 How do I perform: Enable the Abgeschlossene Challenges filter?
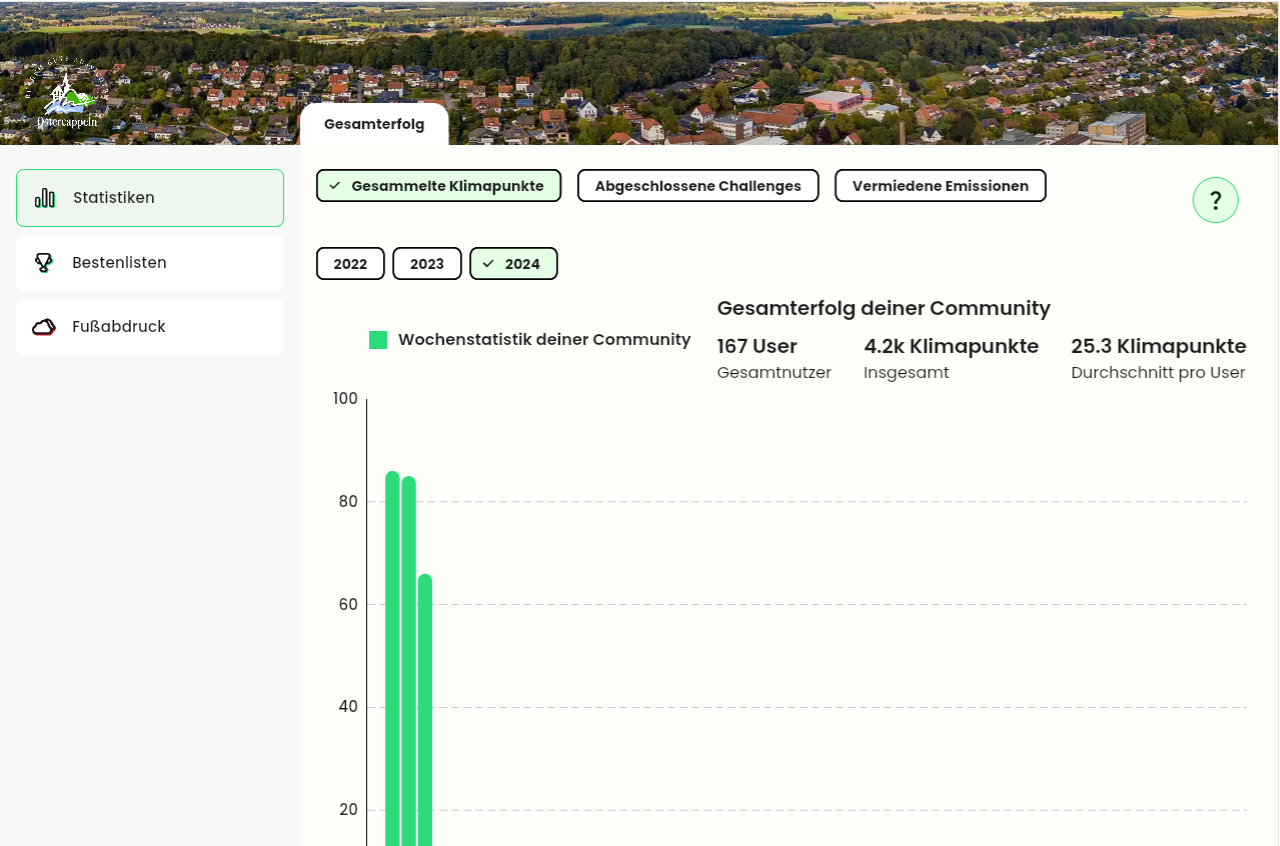tap(697, 186)
